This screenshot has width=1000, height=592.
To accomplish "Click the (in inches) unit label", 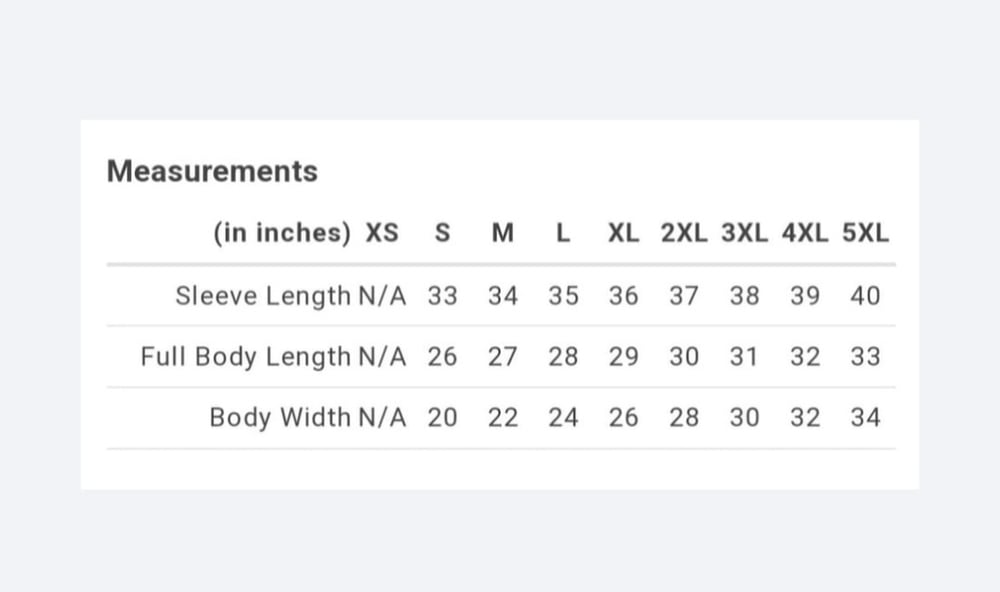I will click(x=282, y=233).
